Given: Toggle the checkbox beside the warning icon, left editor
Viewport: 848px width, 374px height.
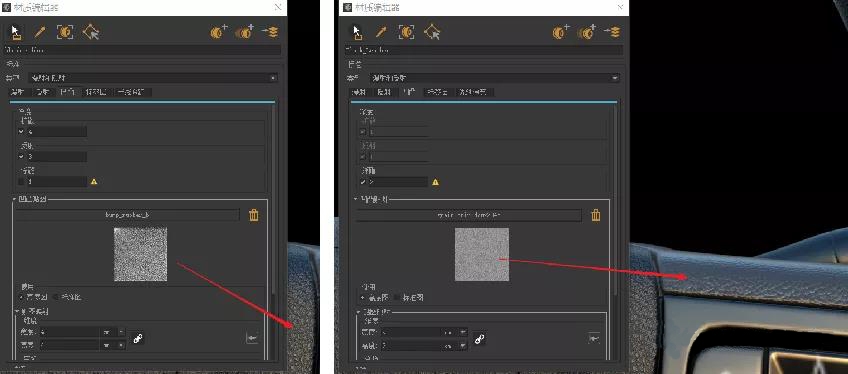Looking at the screenshot, I should [x=21, y=182].
